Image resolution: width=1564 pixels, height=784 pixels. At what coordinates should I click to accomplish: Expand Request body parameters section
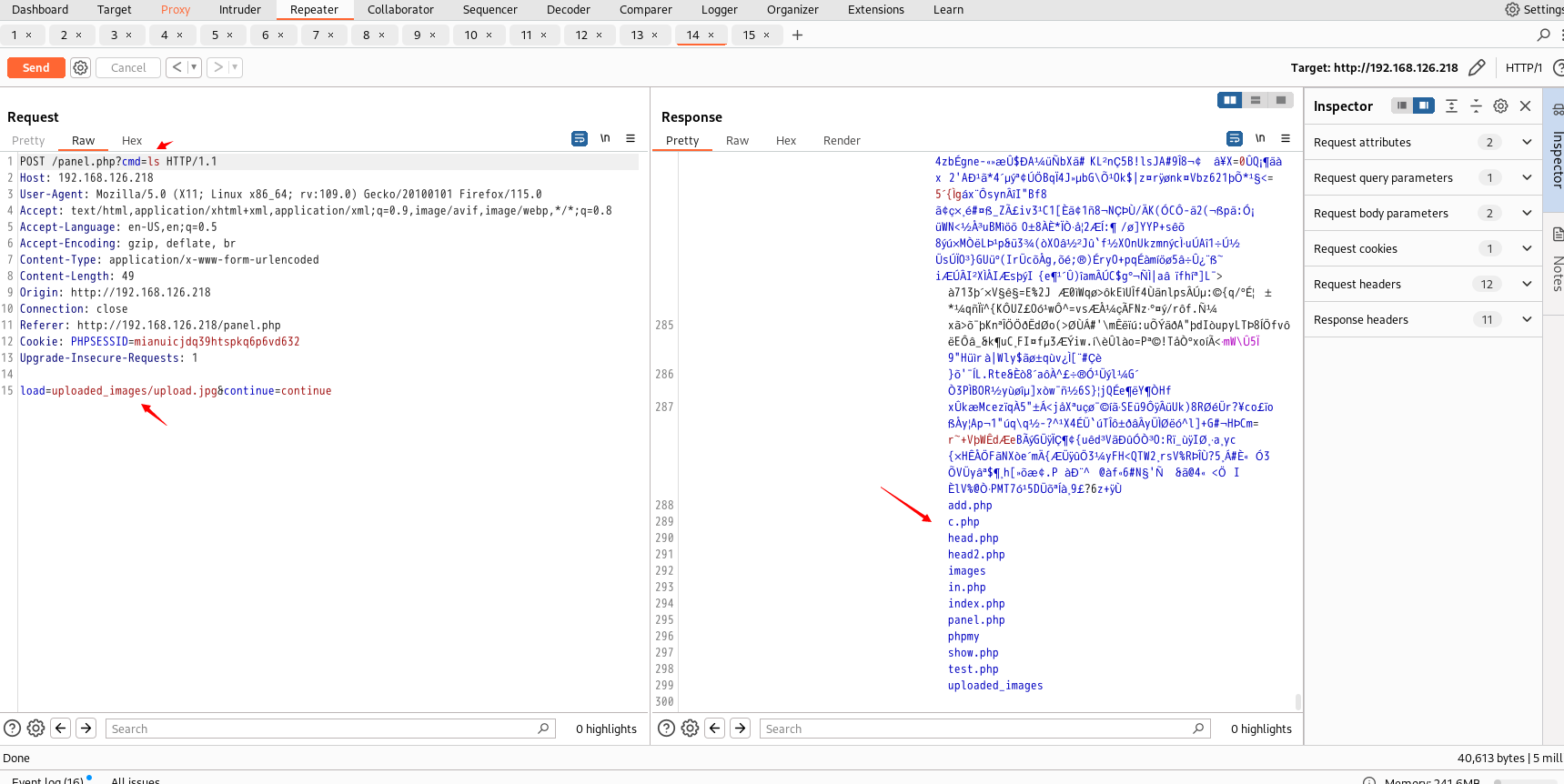(1423, 213)
